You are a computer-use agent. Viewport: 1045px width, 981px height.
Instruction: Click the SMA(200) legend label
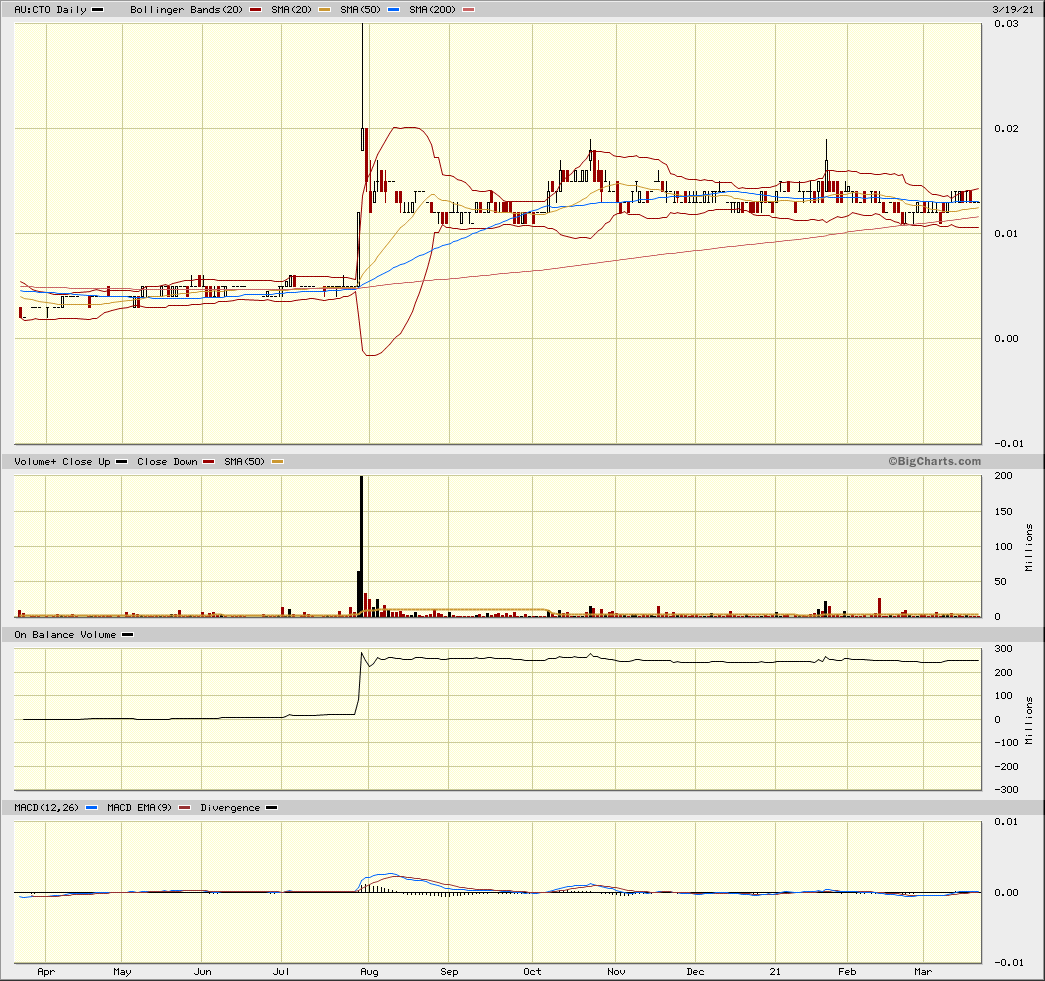[x=433, y=10]
